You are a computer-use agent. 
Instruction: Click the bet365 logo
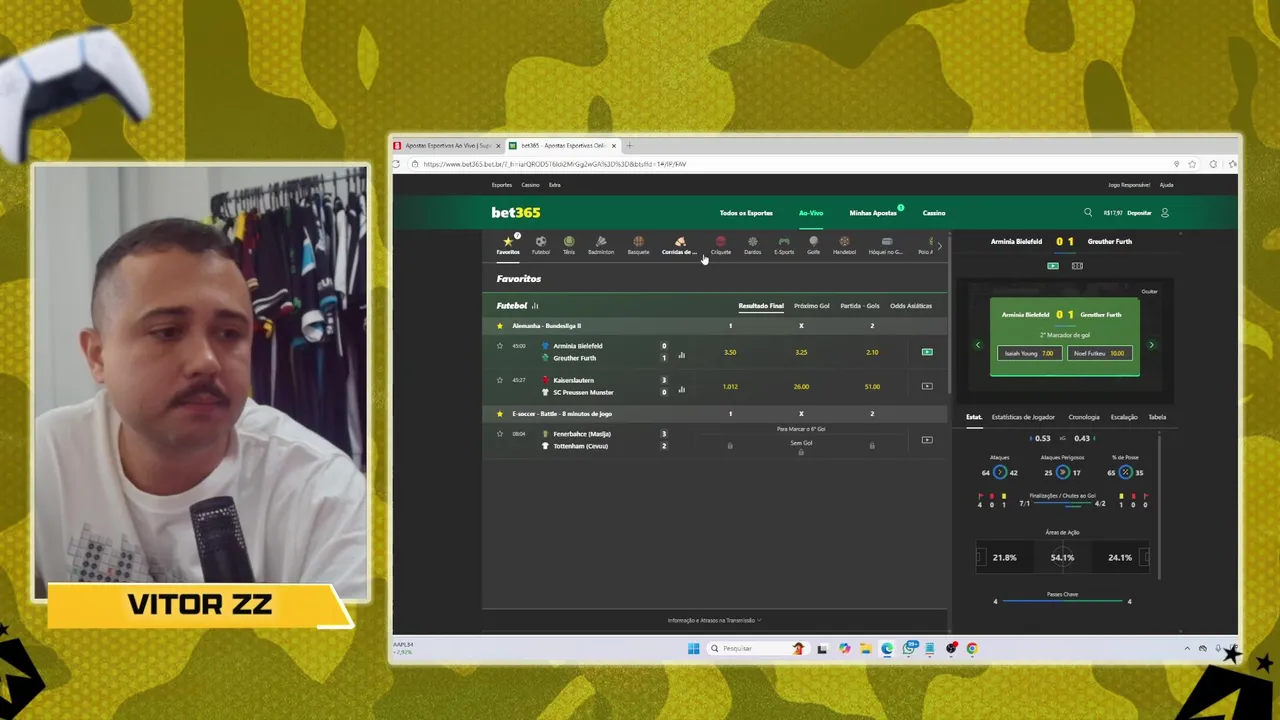click(515, 212)
